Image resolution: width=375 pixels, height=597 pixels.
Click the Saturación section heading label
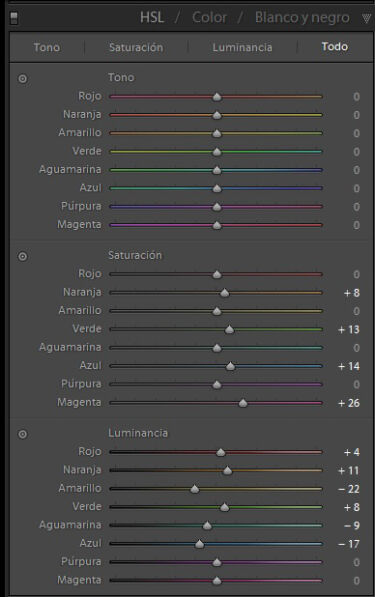135,255
